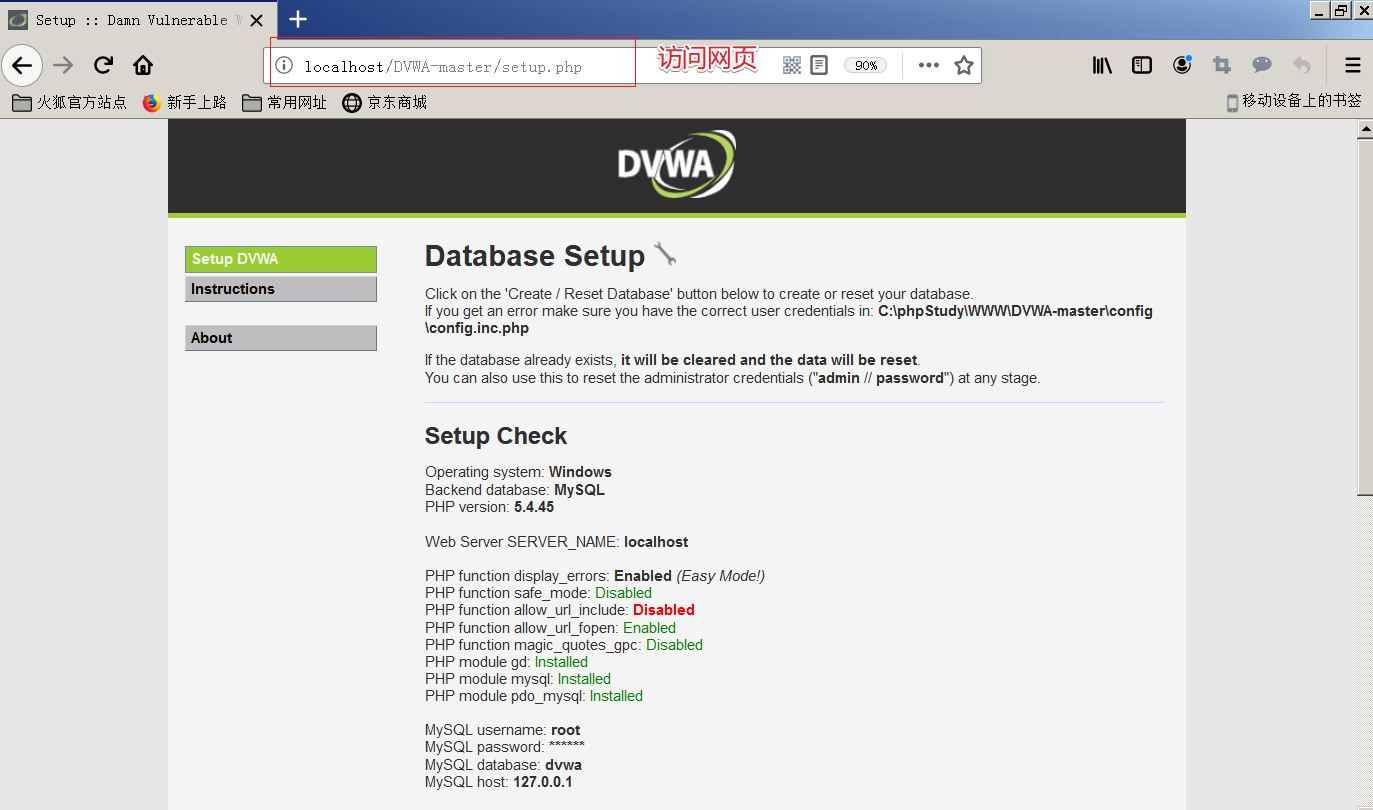Open the Firefox home page
Screen dimensions: 1373x810
coord(143,65)
